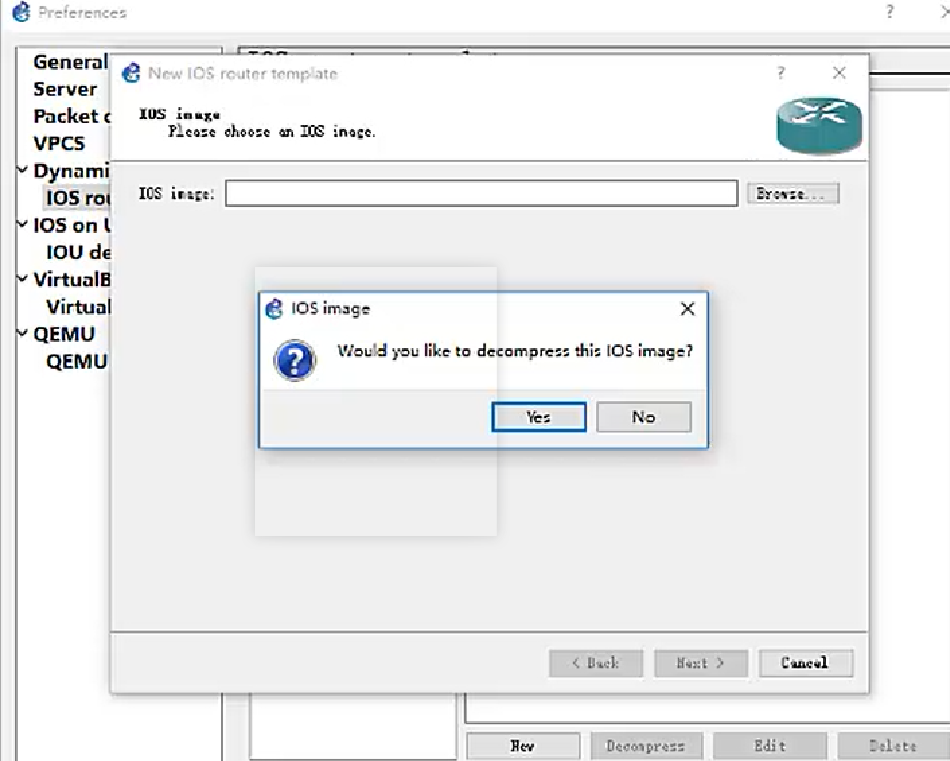Click the GNS3 icon in IOS image dialog title
The height and width of the screenshot is (761, 950).
point(274,308)
